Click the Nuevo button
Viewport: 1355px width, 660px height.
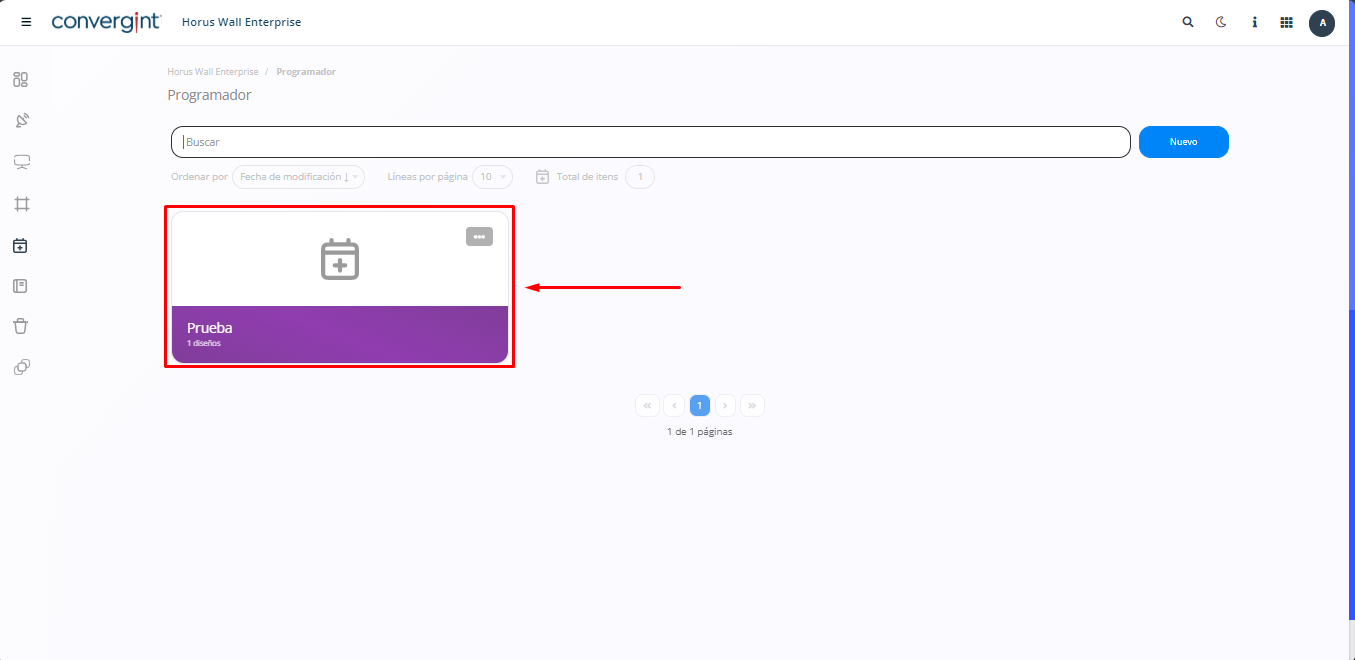coord(1183,142)
